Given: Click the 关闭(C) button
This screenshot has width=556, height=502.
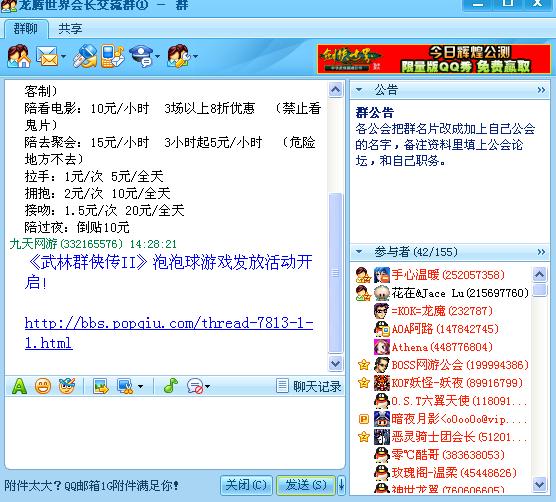Looking at the screenshot, I should pyautogui.click(x=246, y=485).
